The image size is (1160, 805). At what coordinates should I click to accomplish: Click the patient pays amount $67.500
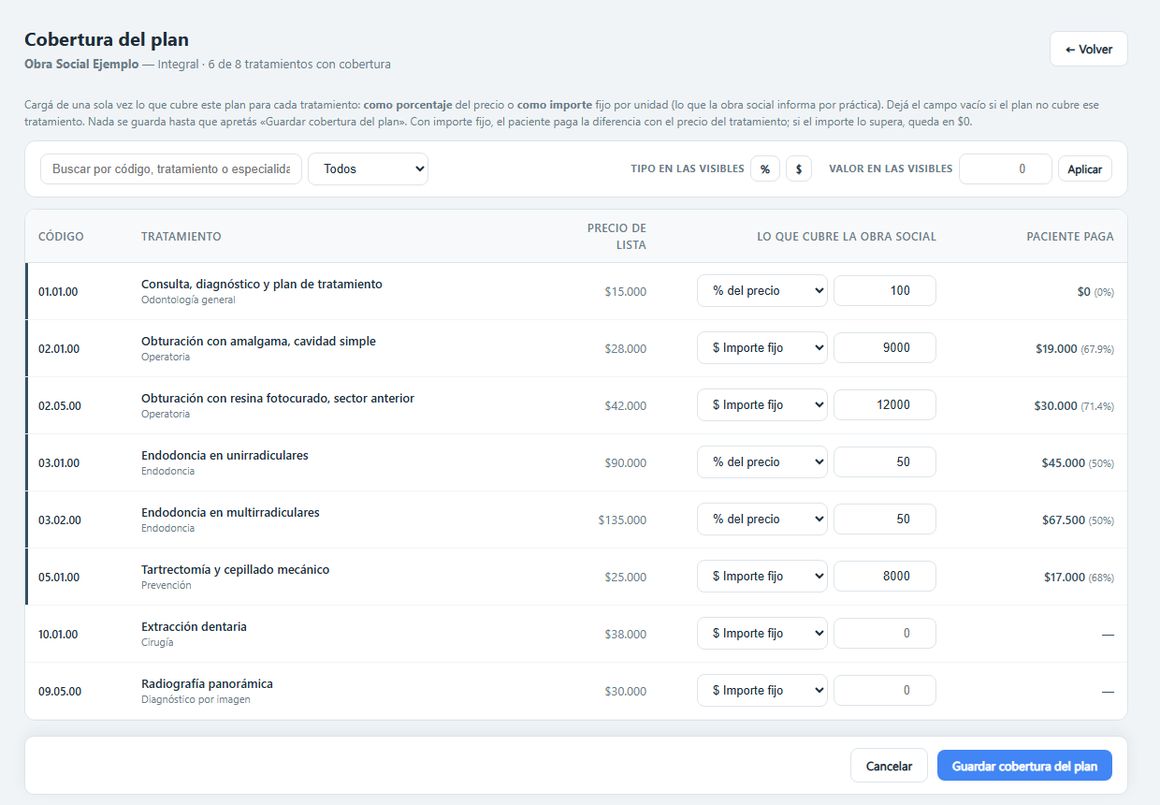click(1063, 520)
